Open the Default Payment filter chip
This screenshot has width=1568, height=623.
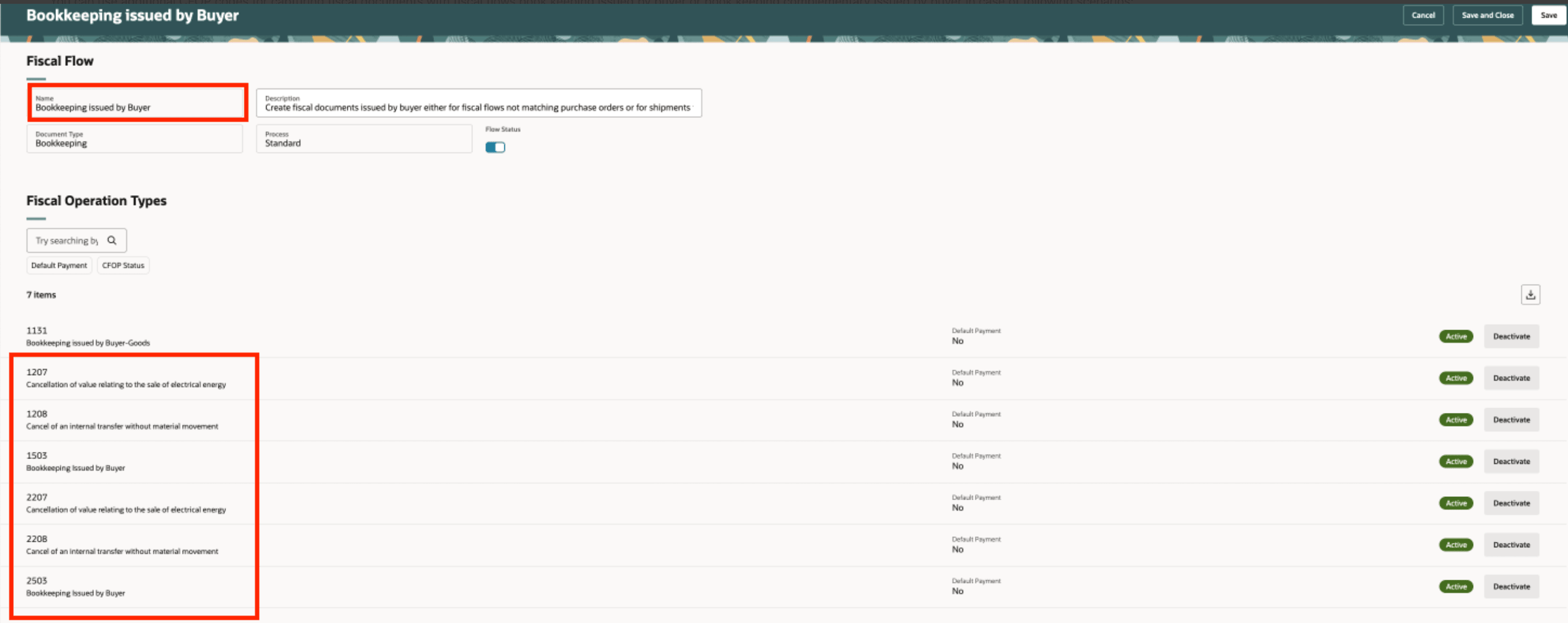(x=59, y=265)
